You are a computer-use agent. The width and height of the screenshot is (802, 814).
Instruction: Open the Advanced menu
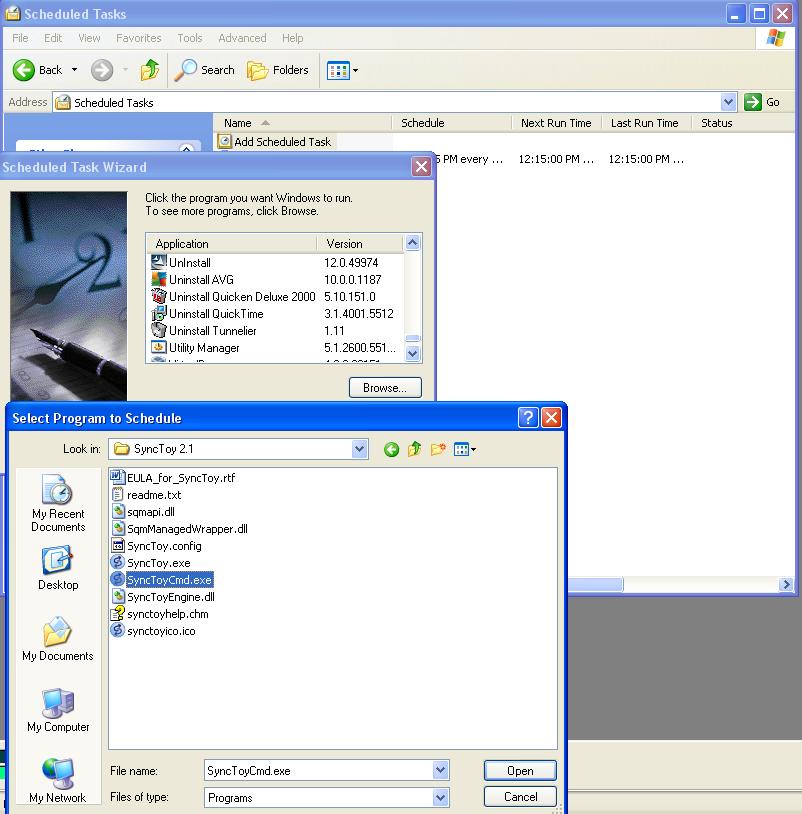coord(242,38)
